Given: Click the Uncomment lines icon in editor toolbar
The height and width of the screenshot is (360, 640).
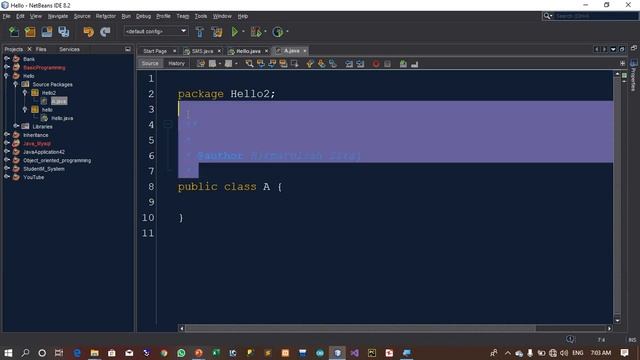Looking at the screenshot, I should coord(415,64).
